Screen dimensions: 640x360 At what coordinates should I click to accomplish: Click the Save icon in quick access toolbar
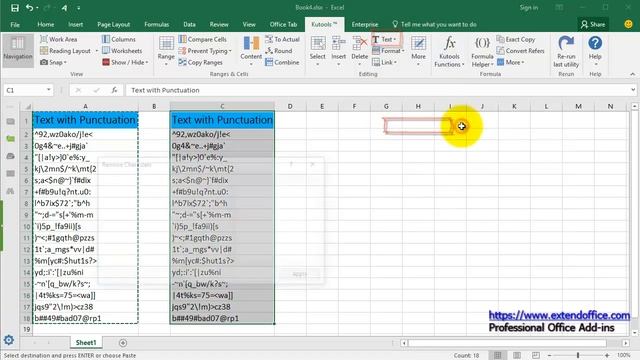click(x=15, y=8)
